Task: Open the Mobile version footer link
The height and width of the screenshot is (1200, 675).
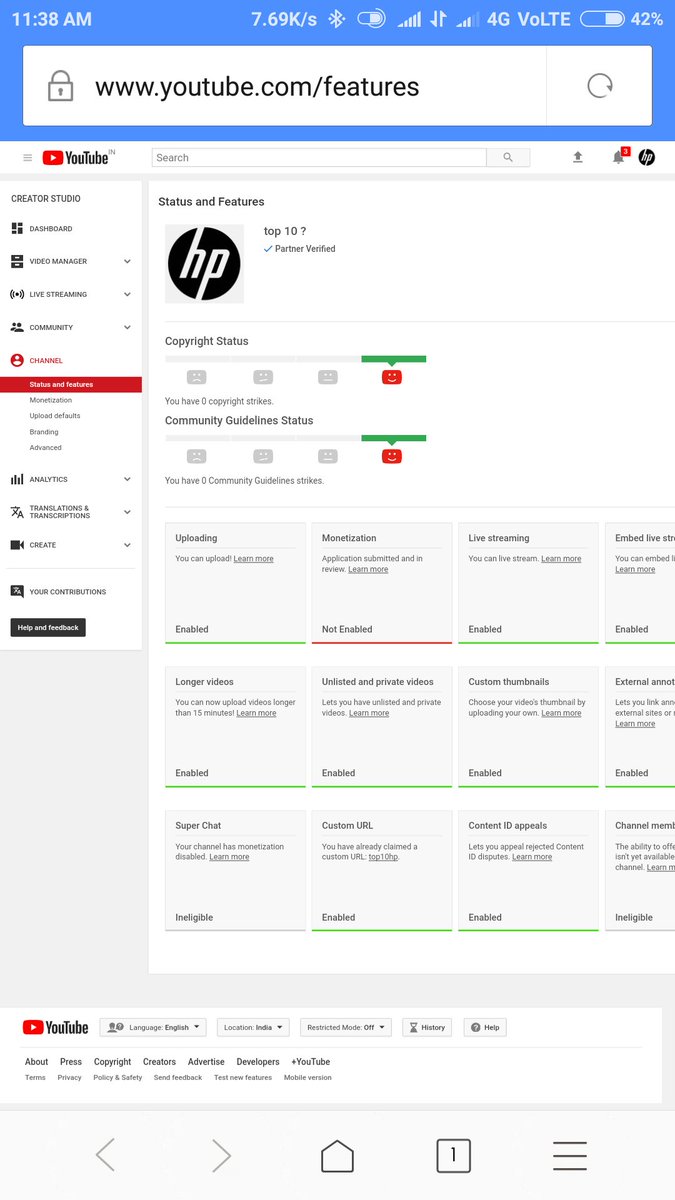Action: [x=307, y=1078]
